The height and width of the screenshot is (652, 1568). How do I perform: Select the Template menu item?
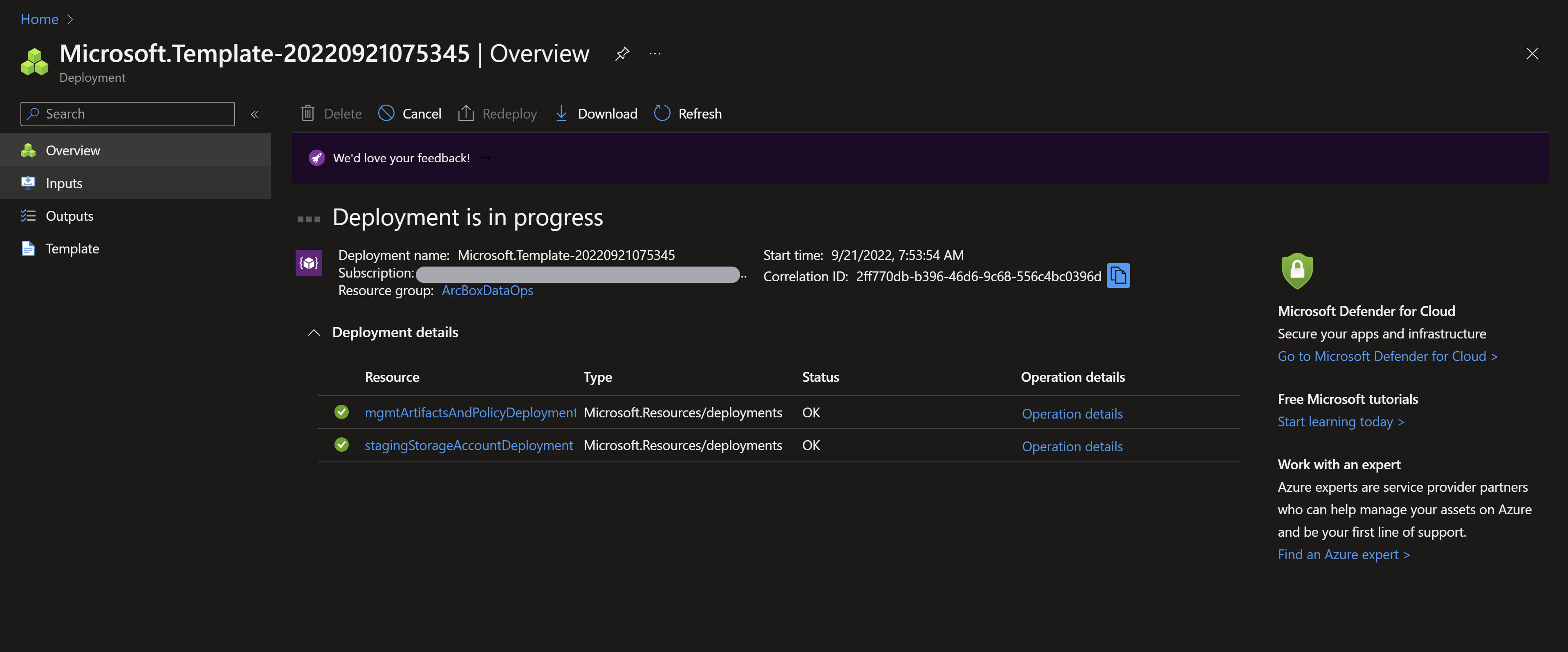pyautogui.click(x=72, y=249)
